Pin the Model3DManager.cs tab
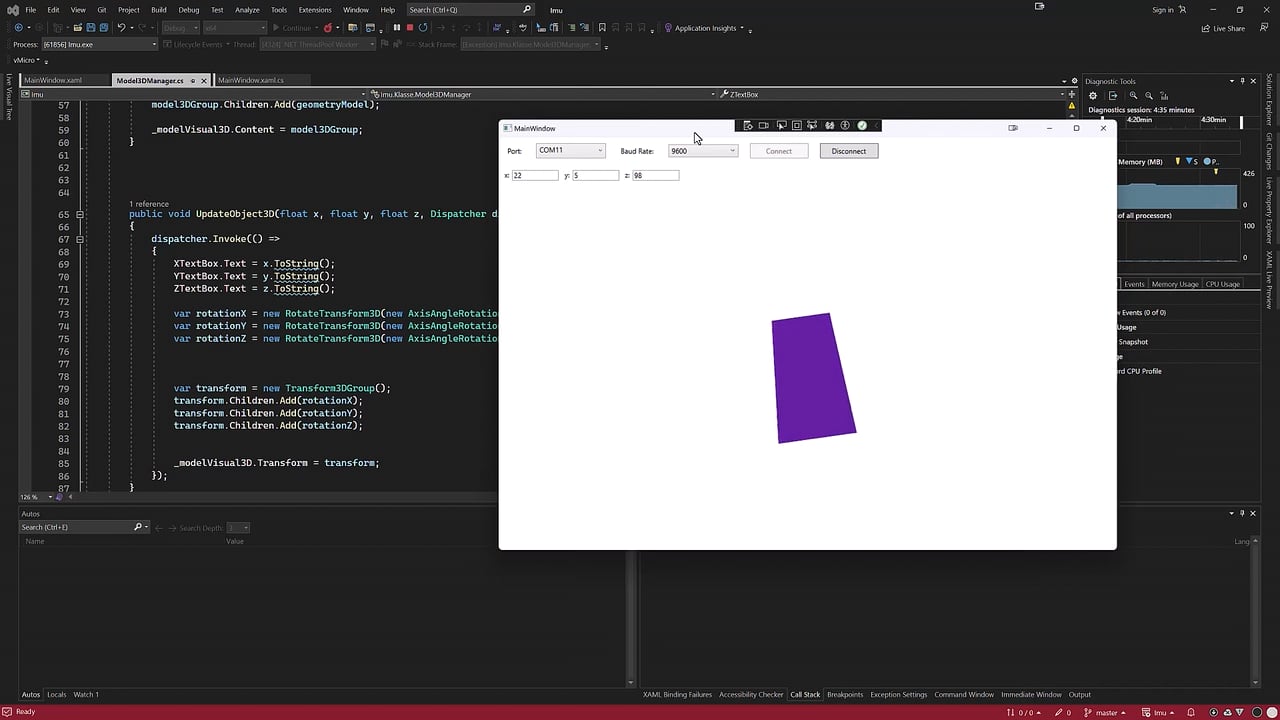The image size is (1280, 720). pyautogui.click(x=192, y=80)
